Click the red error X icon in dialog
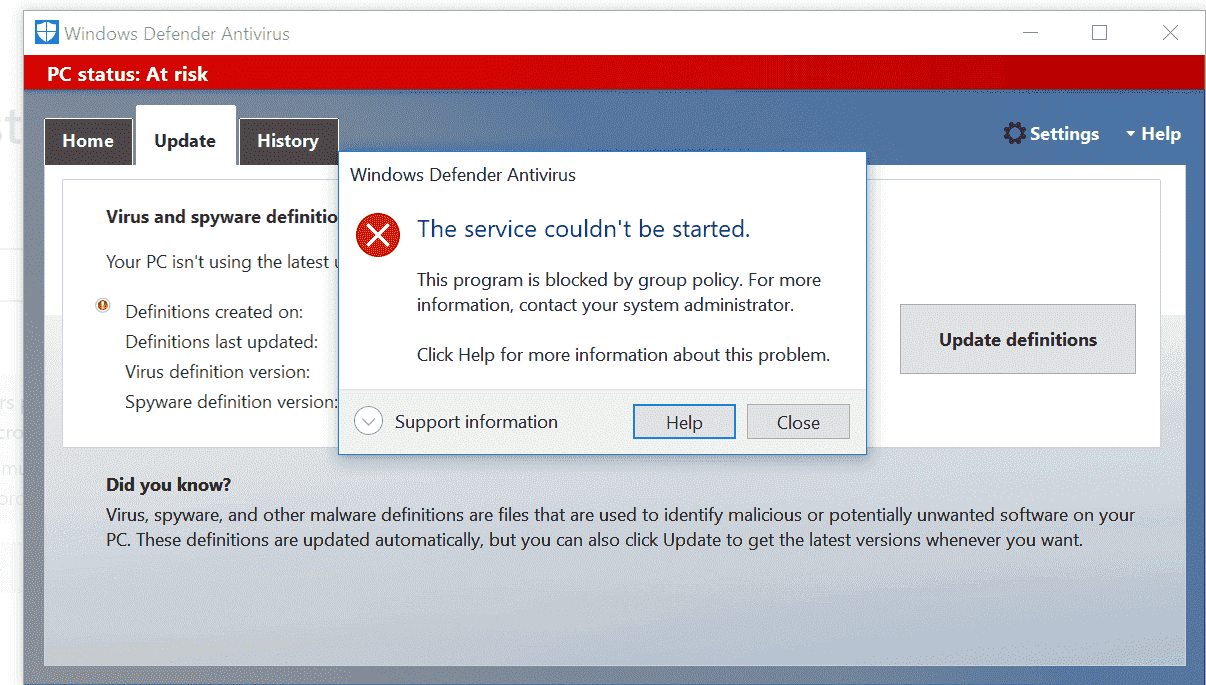Image resolution: width=1206 pixels, height=685 pixels. [x=378, y=235]
